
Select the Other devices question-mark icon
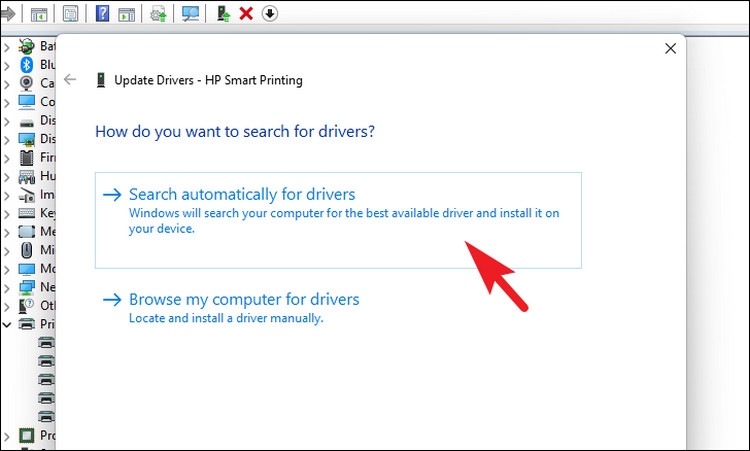tap(27, 305)
